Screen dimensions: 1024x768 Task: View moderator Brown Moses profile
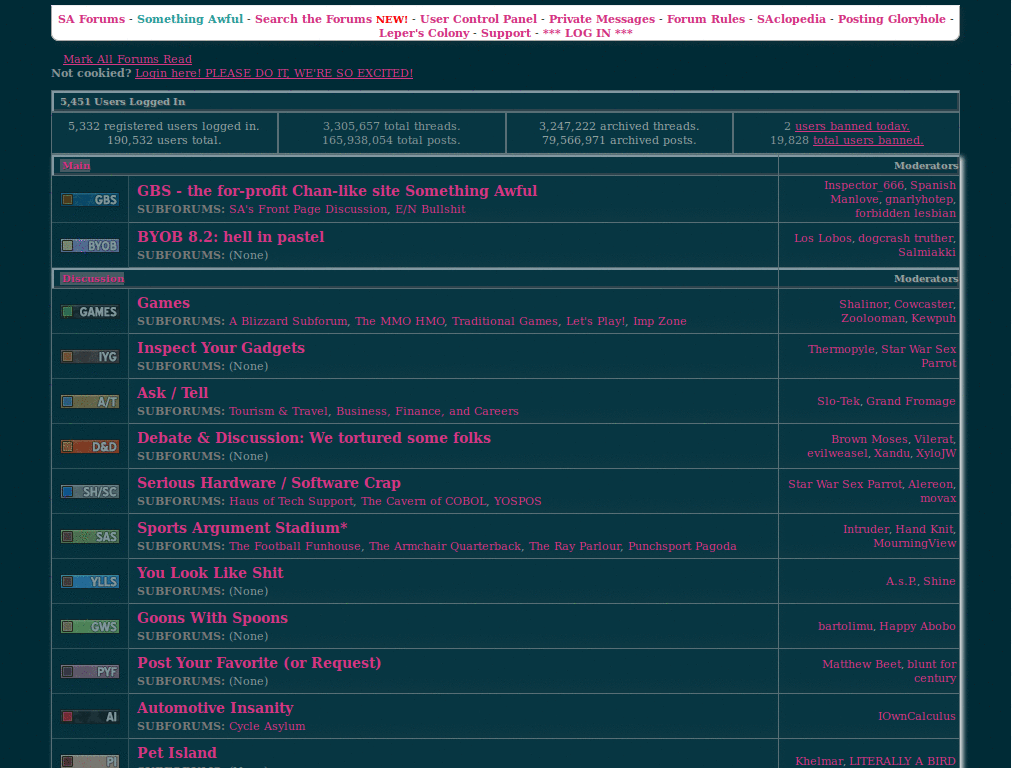[869, 440]
